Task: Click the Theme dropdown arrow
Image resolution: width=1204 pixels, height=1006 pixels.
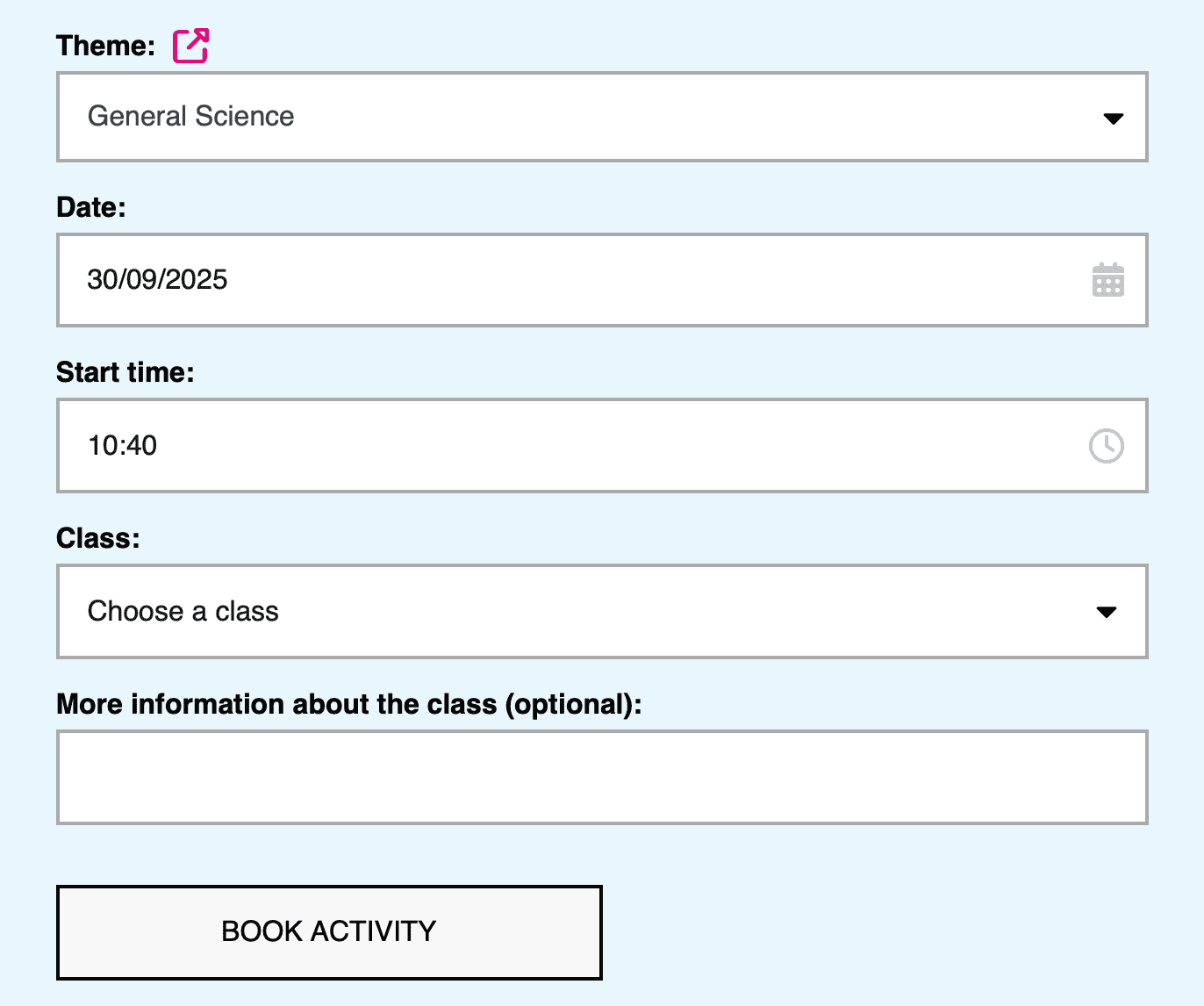Action: [1113, 119]
